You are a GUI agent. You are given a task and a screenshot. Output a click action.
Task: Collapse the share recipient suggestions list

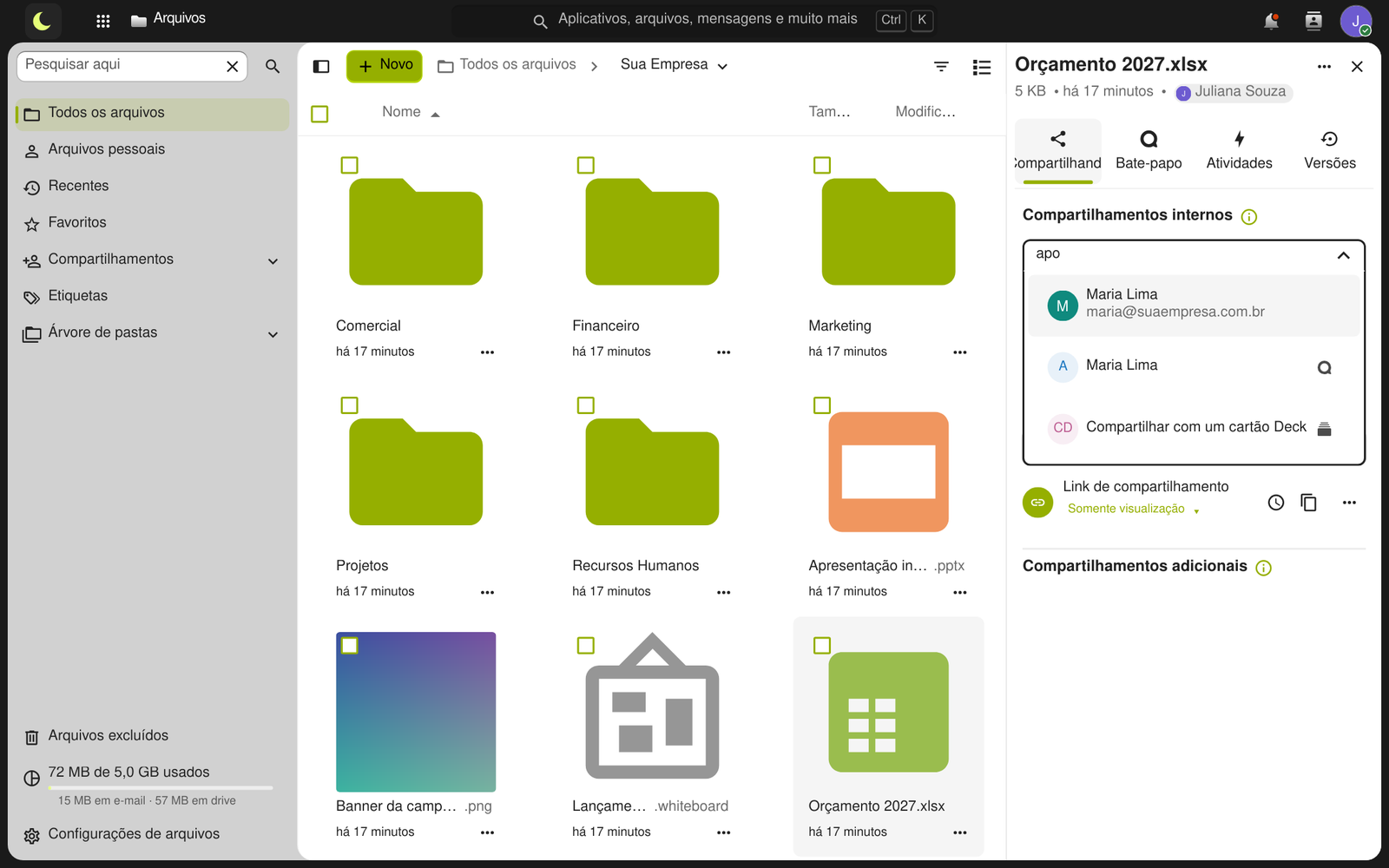[x=1343, y=255]
